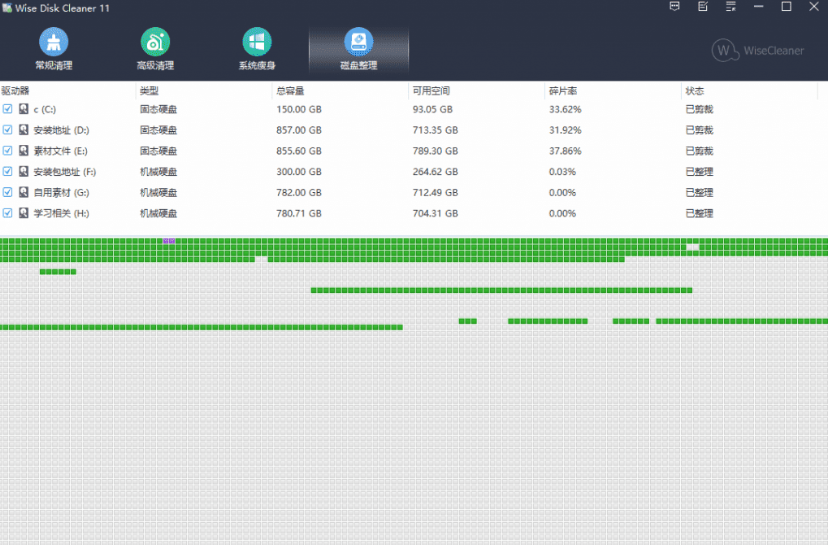
Task: Click the purple block in disk map
Action: click(169, 241)
